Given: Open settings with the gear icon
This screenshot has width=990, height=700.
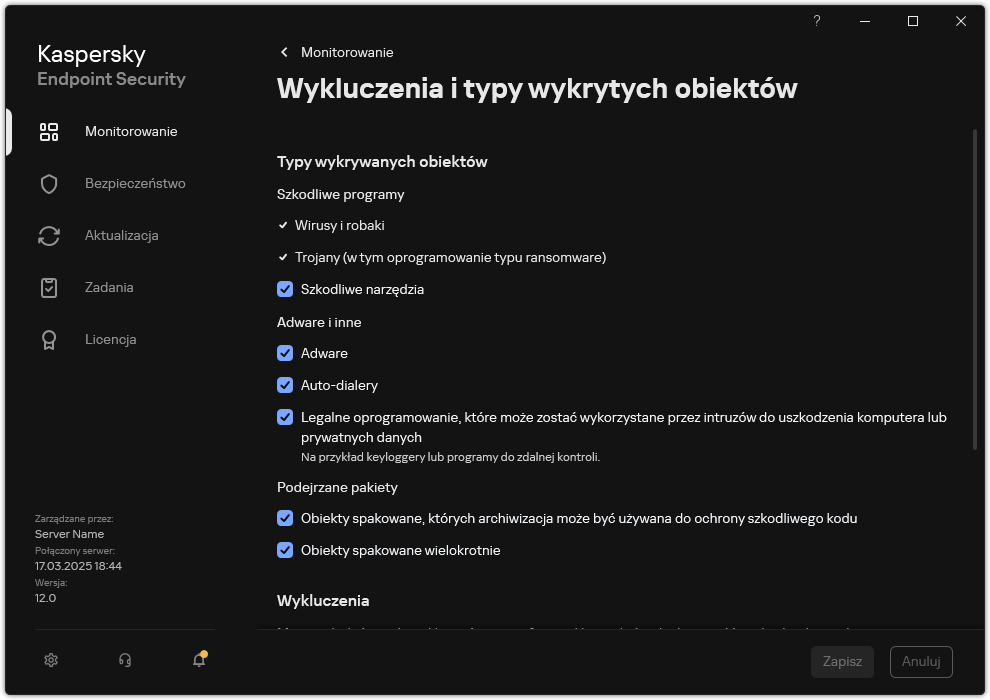Looking at the screenshot, I should 50,660.
